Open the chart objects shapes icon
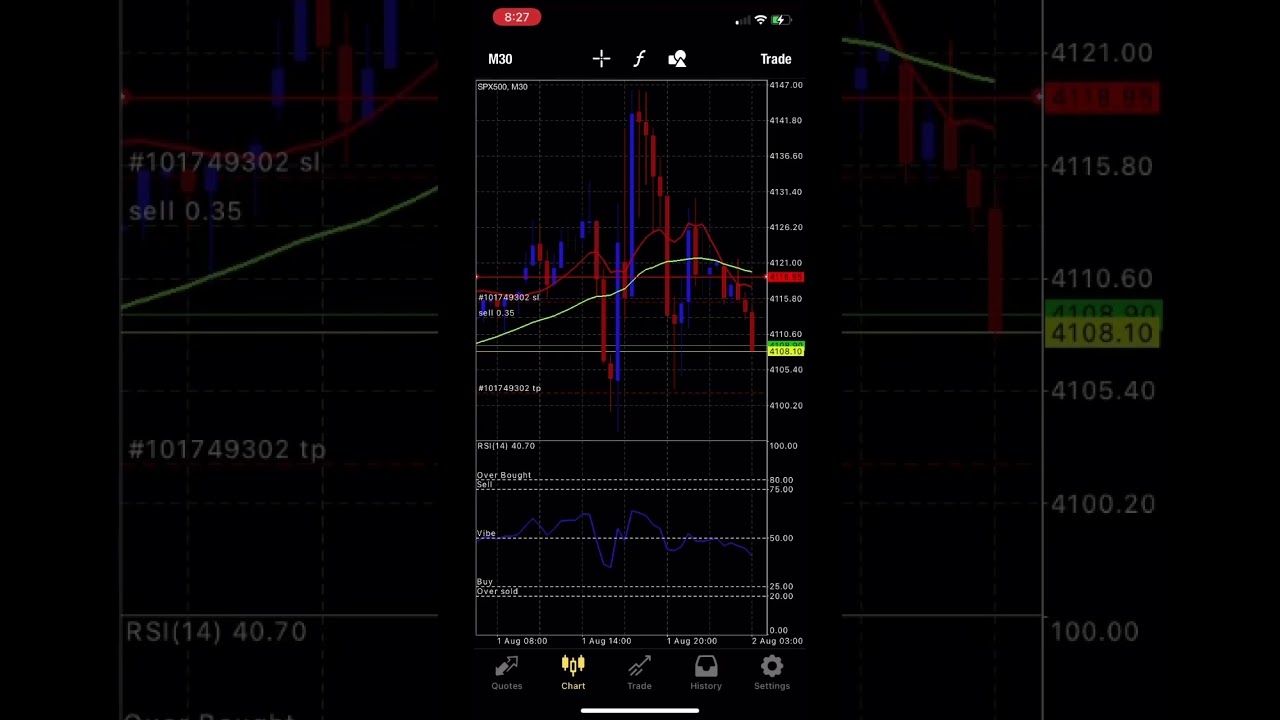This screenshot has width=1280, height=720. pyautogui.click(x=677, y=59)
